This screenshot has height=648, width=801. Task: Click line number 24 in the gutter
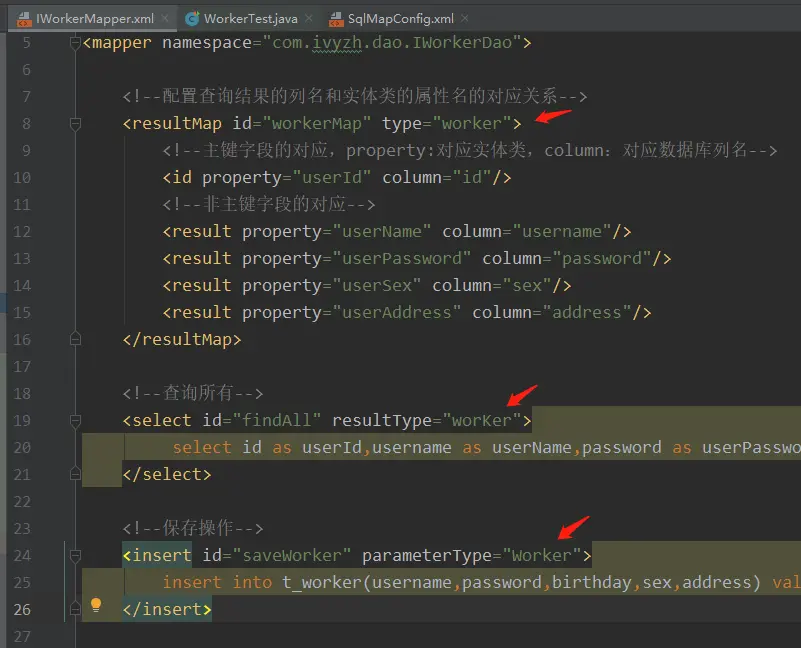pos(22,556)
